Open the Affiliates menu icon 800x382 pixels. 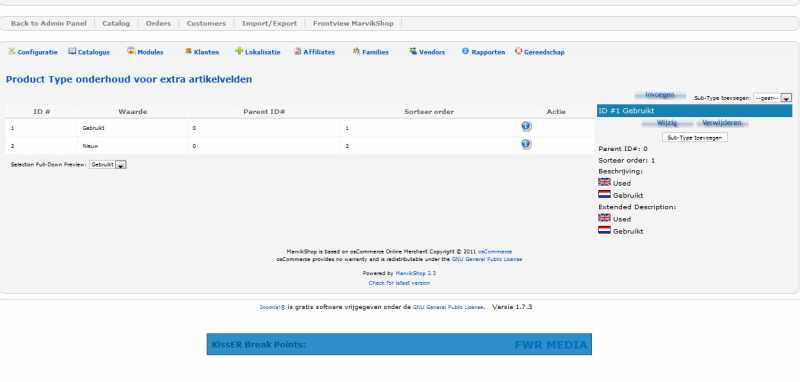pyautogui.click(x=297, y=52)
